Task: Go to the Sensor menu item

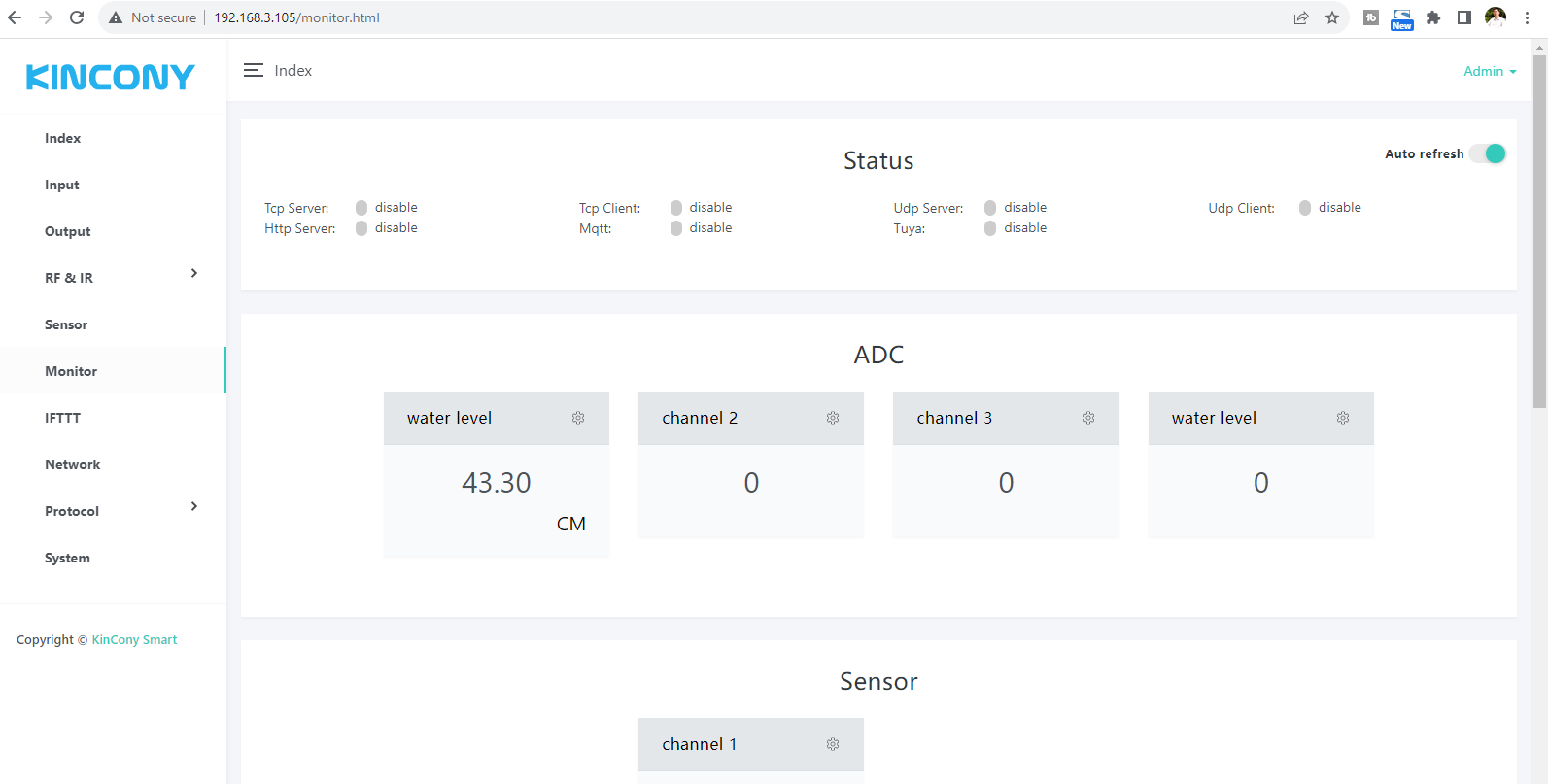Action: tap(66, 324)
